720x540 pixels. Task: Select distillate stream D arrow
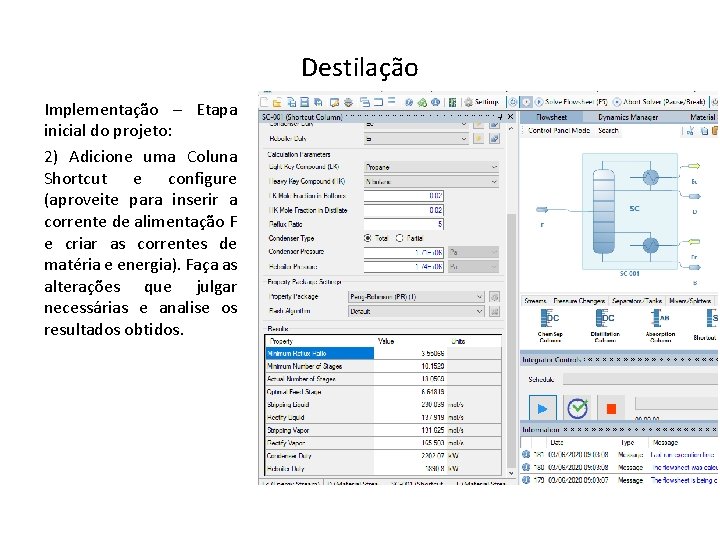tap(694, 197)
